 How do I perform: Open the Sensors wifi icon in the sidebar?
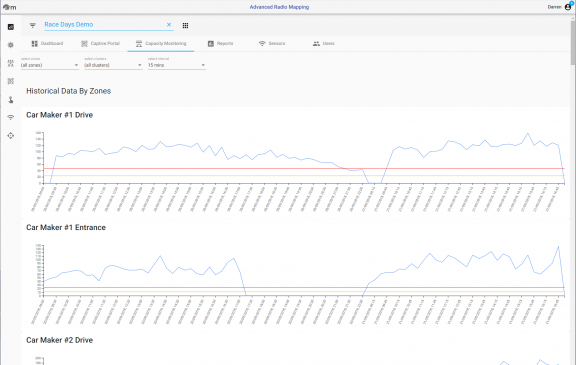coord(11,118)
